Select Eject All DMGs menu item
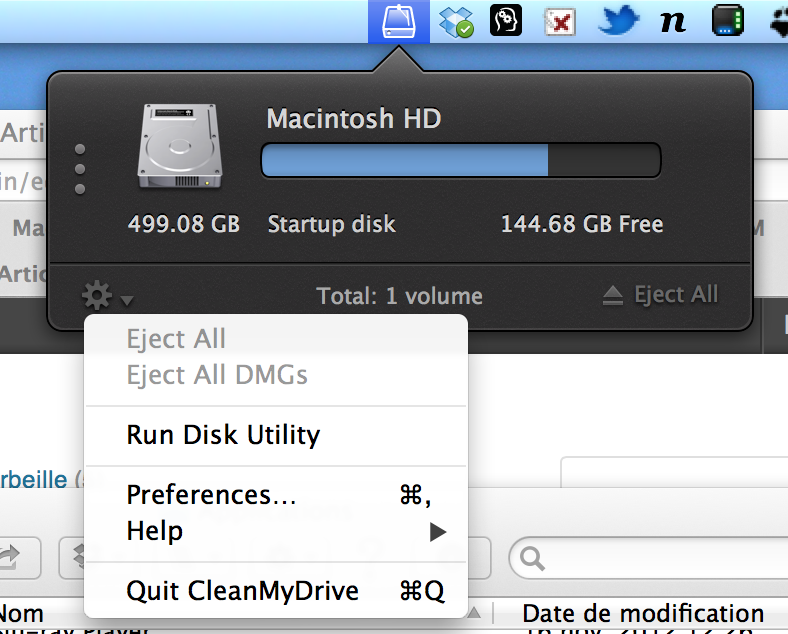 click(216, 375)
